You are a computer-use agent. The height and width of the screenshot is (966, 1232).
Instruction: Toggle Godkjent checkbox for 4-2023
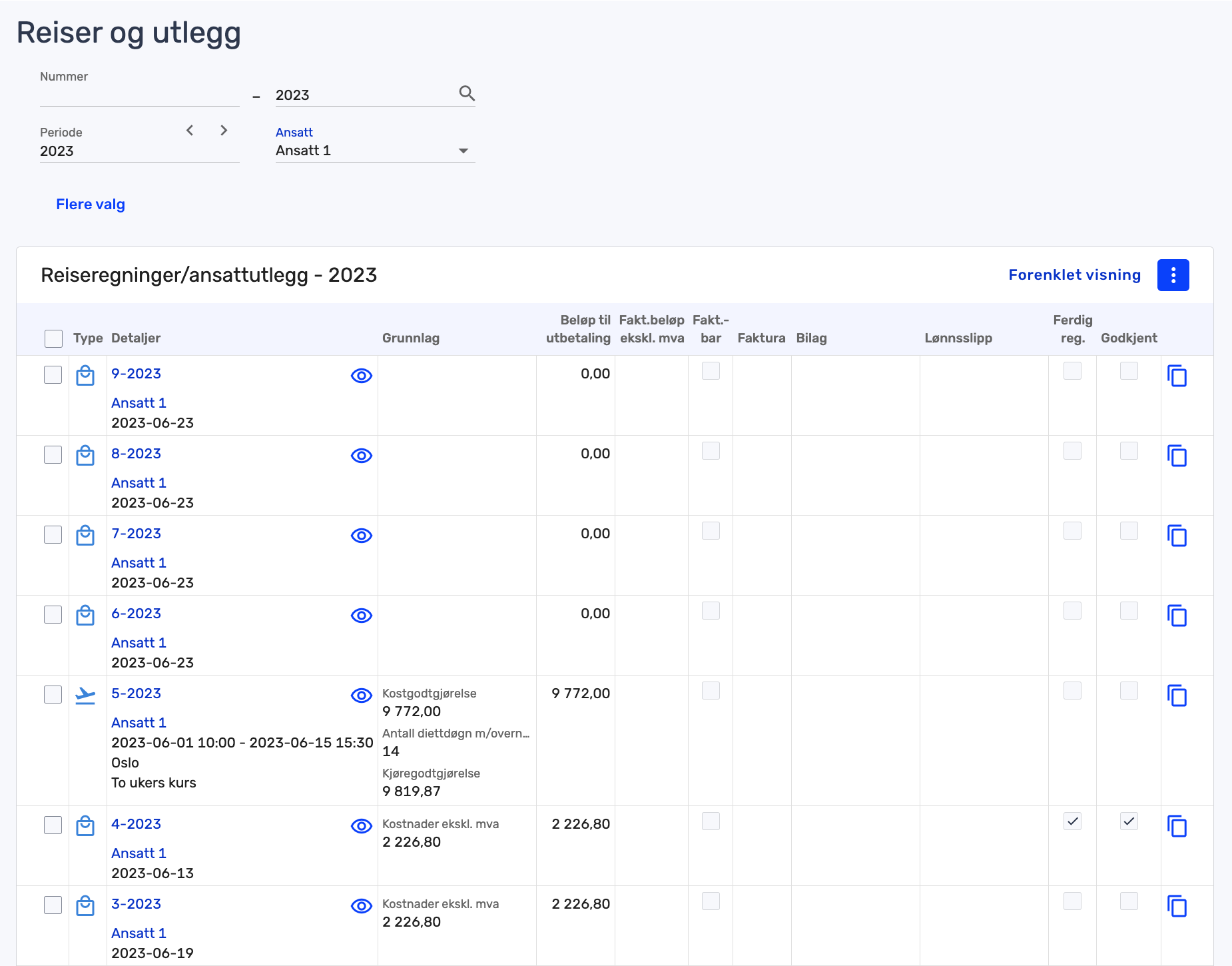[x=1129, y=821]
